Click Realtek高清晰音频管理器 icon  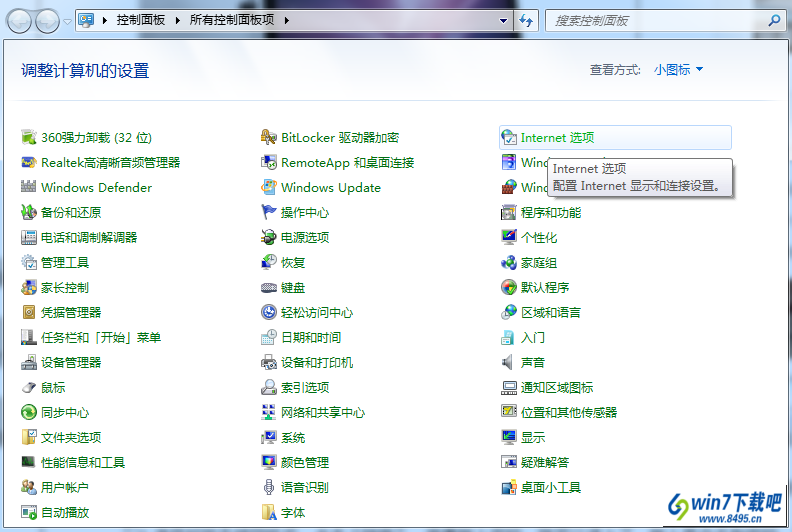[x=29, y=162]
